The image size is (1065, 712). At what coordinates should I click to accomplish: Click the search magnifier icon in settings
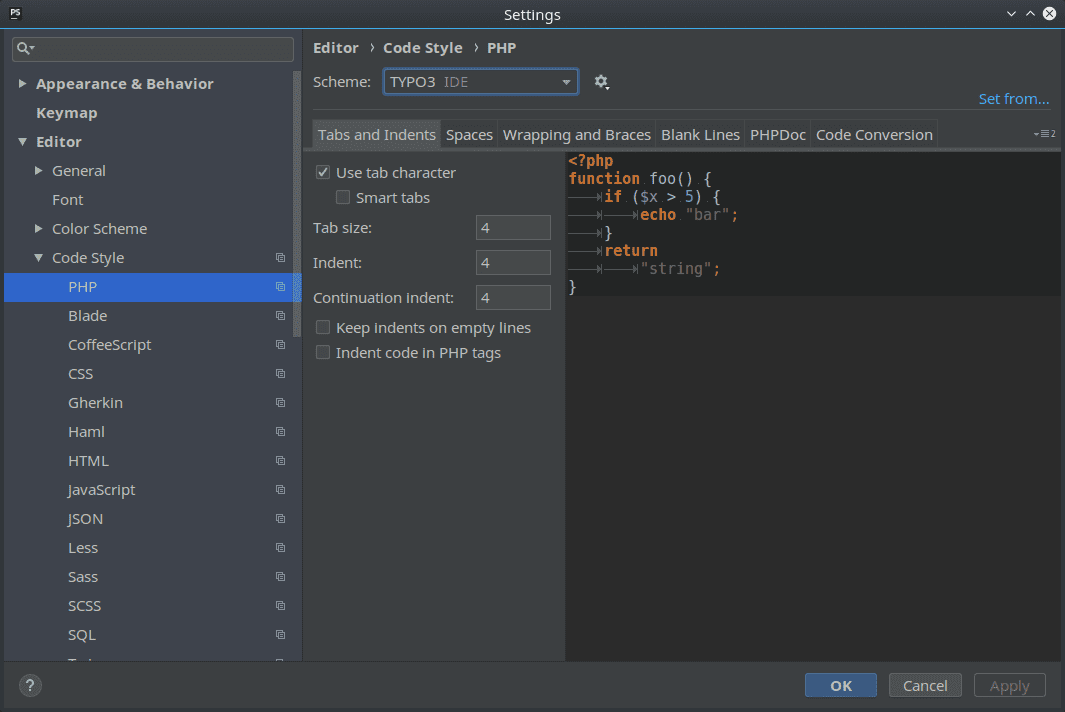[x=24, y=48]
